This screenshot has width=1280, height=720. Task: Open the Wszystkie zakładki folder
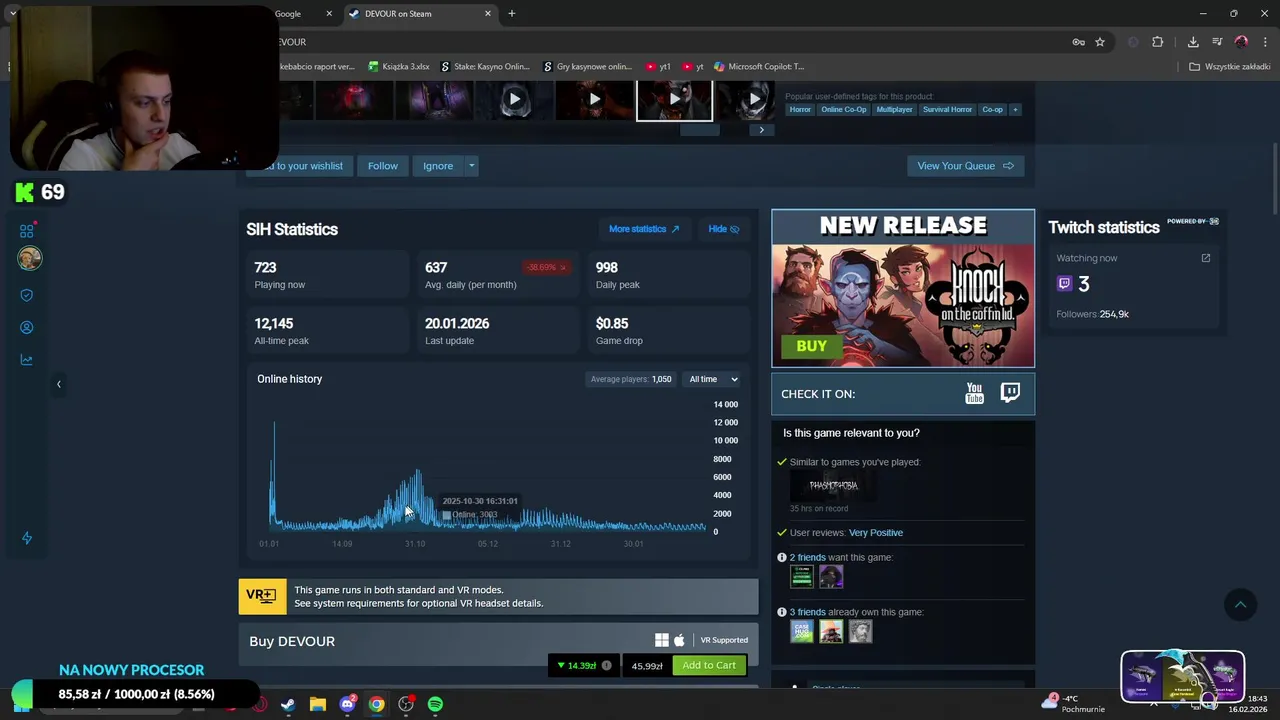point(1230,67)
